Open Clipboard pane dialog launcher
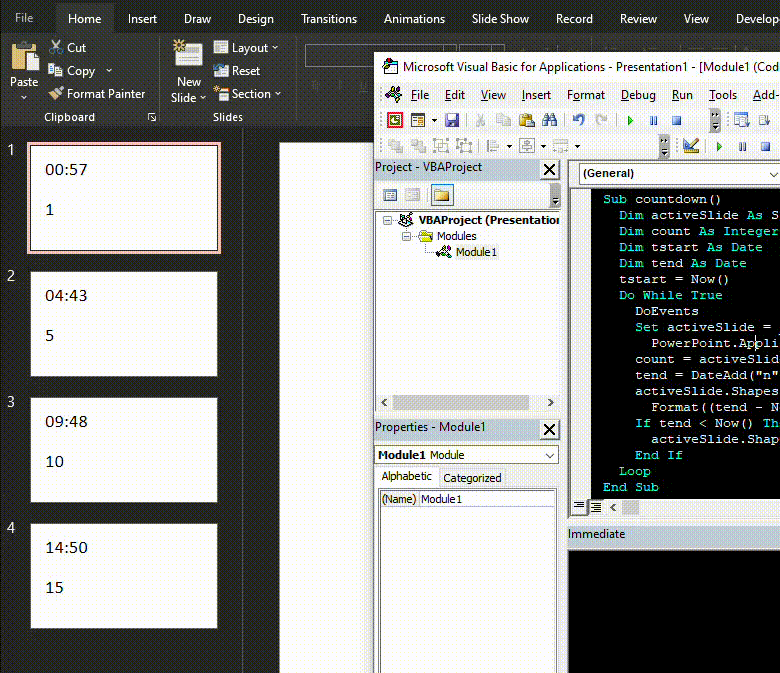The image size is (780, 673). coord(152,117)
